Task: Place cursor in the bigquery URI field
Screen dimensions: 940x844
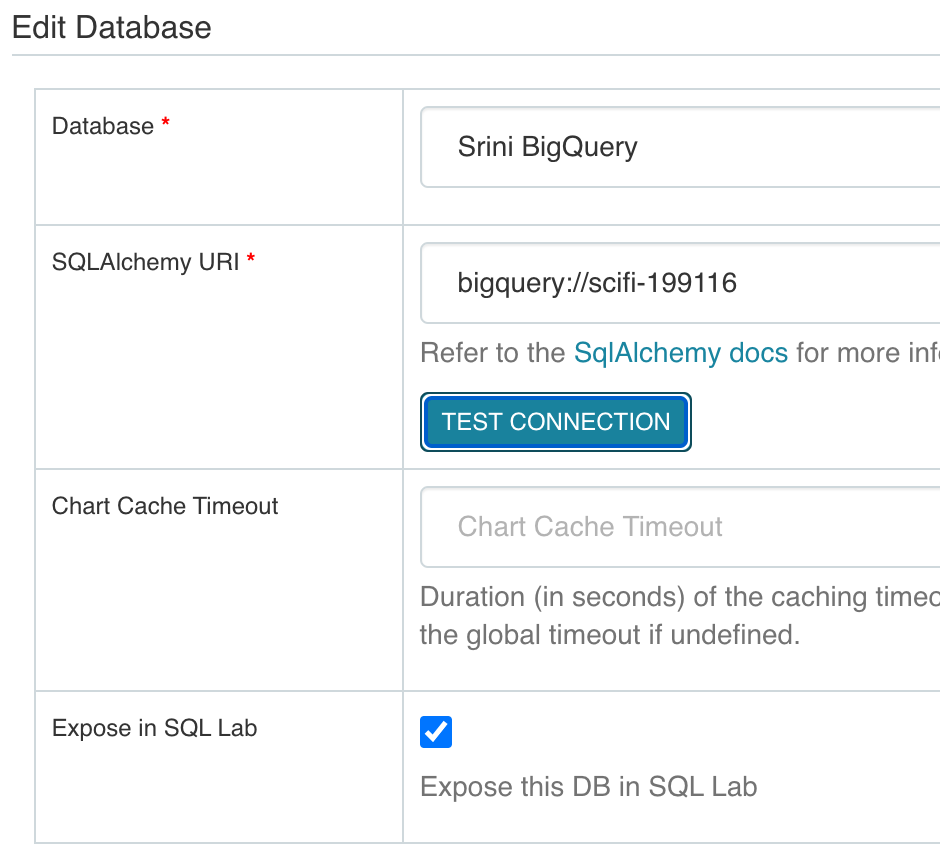Action: (600, 282)
